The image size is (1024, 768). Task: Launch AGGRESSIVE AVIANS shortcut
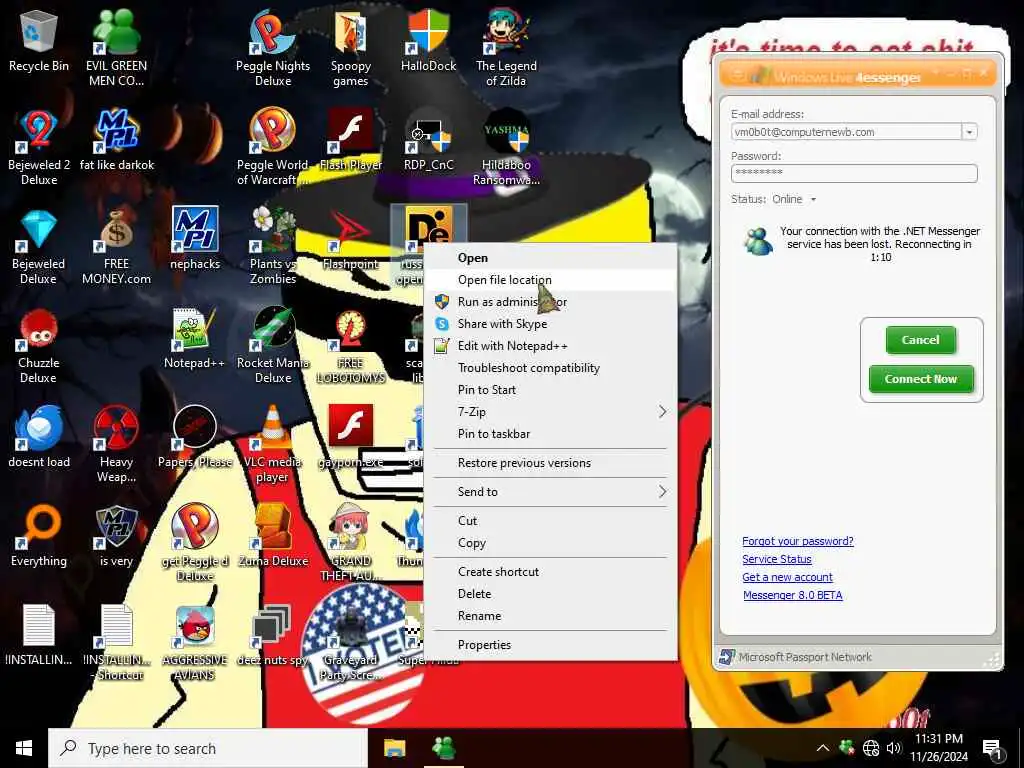[x=195, y=643]
